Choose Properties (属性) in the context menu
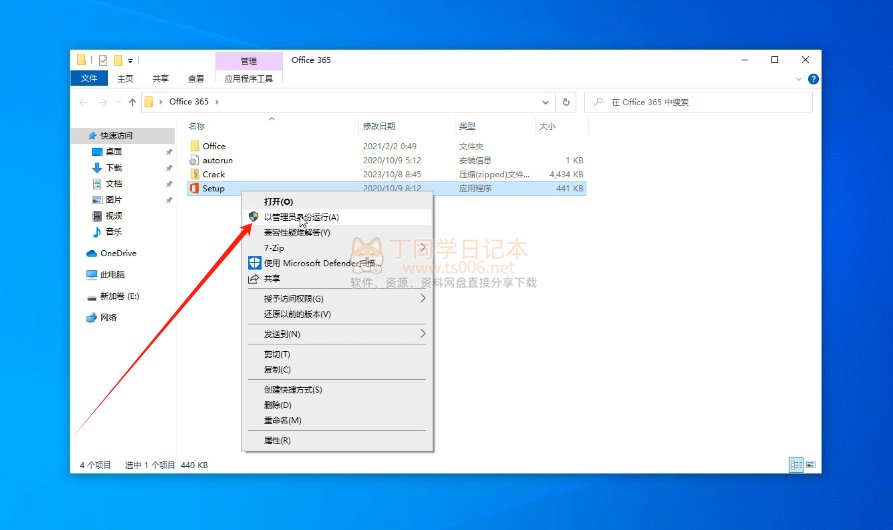This screenshot has height=530, width=893. click(337, 440)
